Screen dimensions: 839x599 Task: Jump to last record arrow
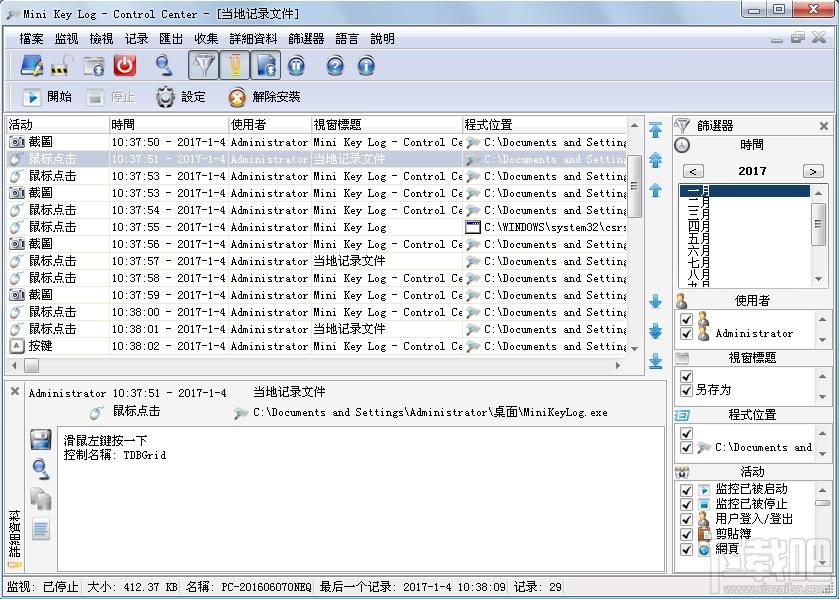tap(655, 361)
